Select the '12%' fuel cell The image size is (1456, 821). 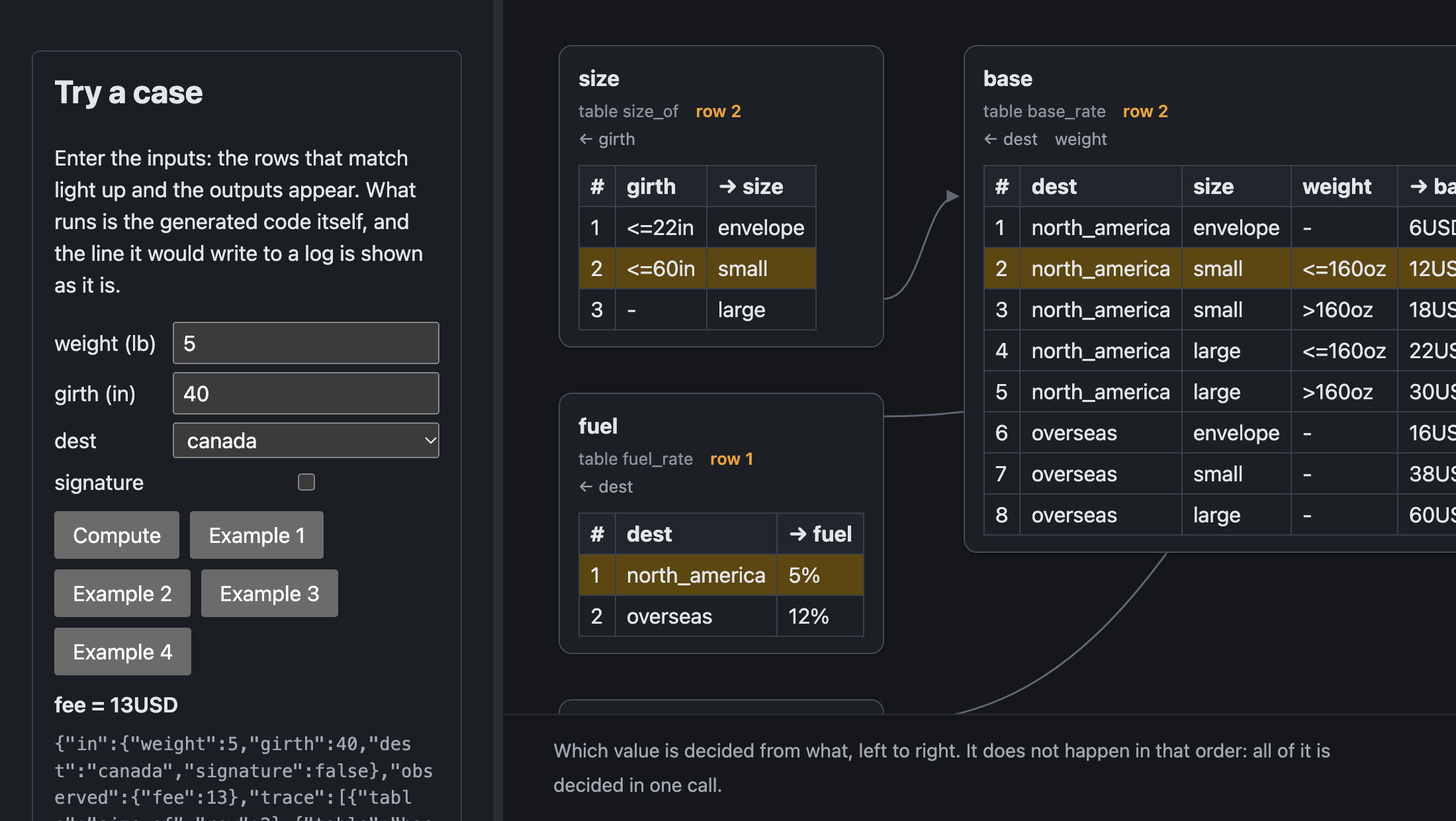tap(820, 616)
